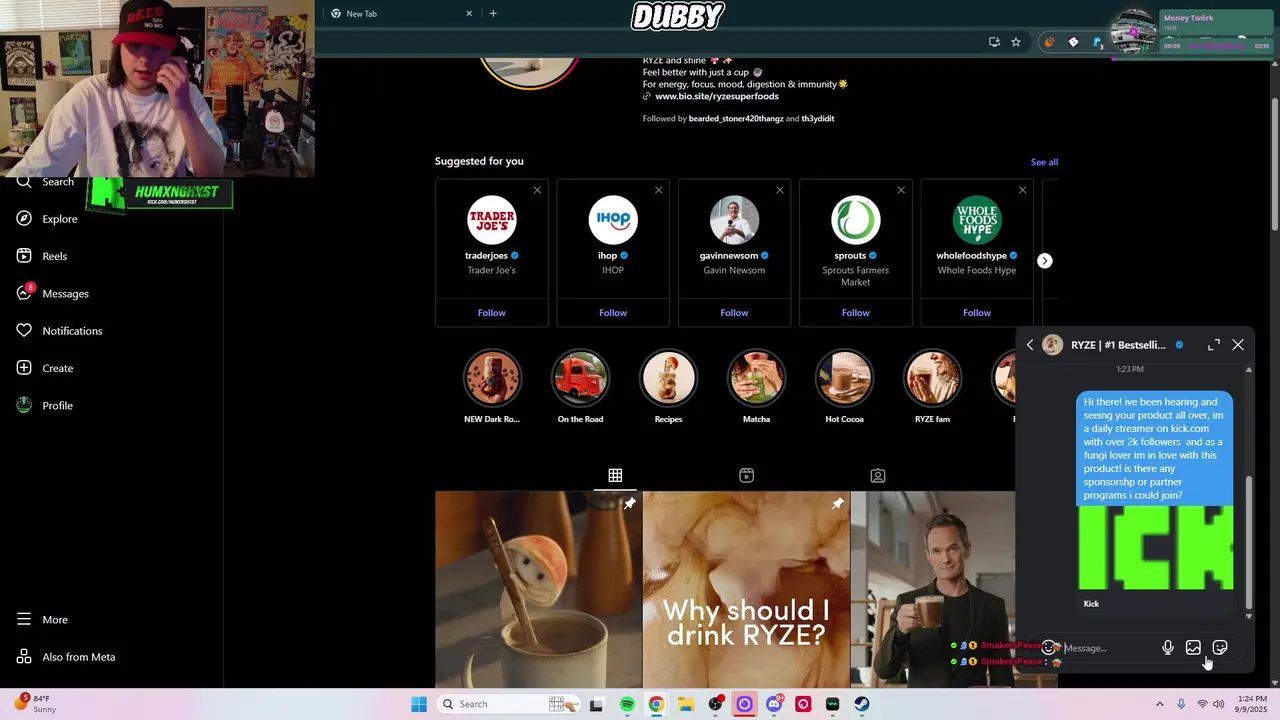The width and height of the screenshot is (1280, 720).
Task: Open th3ydidit follower link
Action: click(x=818, y=119)
